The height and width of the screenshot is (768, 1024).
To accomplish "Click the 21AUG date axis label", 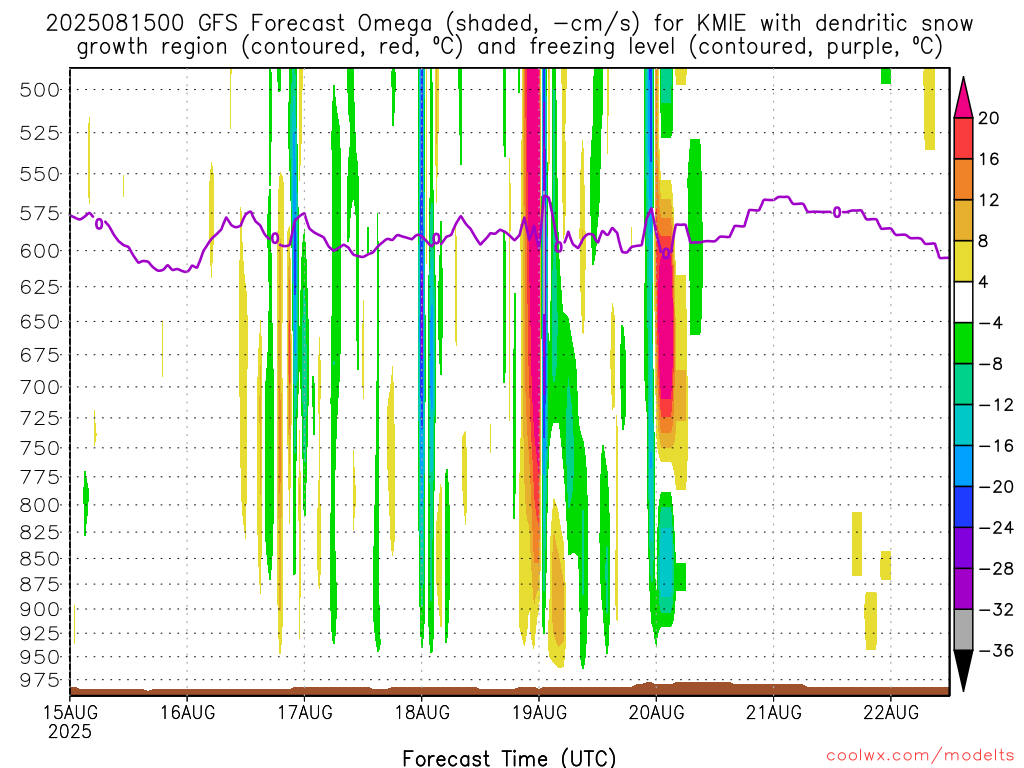I will point(774,712).
